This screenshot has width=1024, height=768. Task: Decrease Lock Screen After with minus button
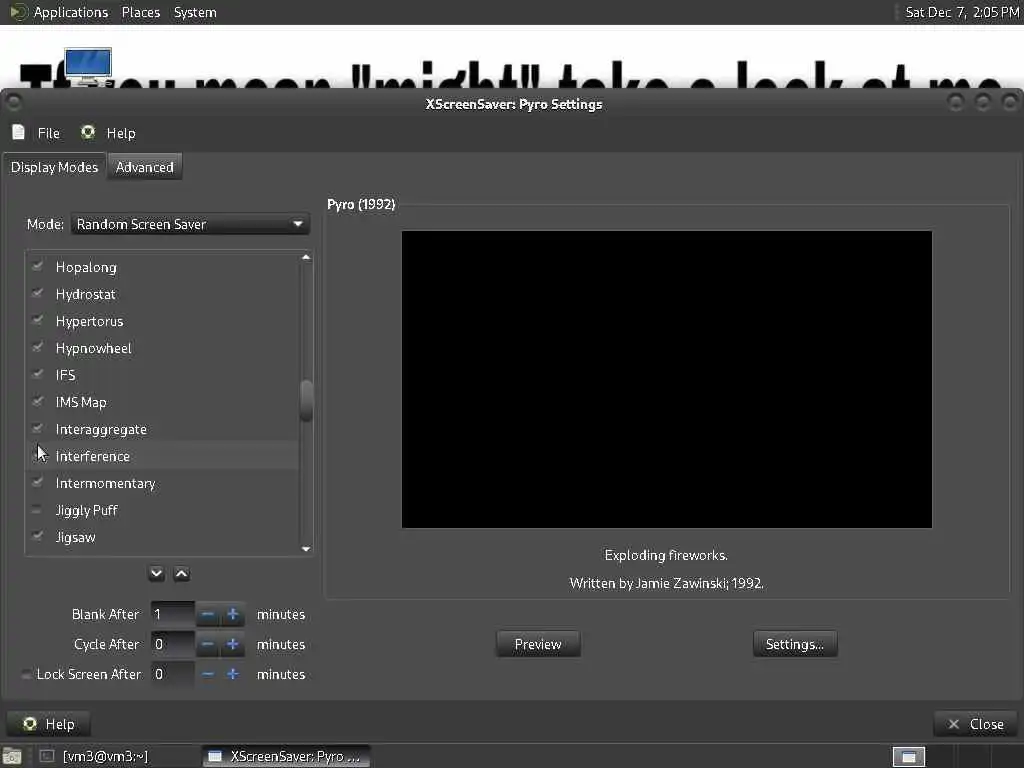(x=208, y=674)
